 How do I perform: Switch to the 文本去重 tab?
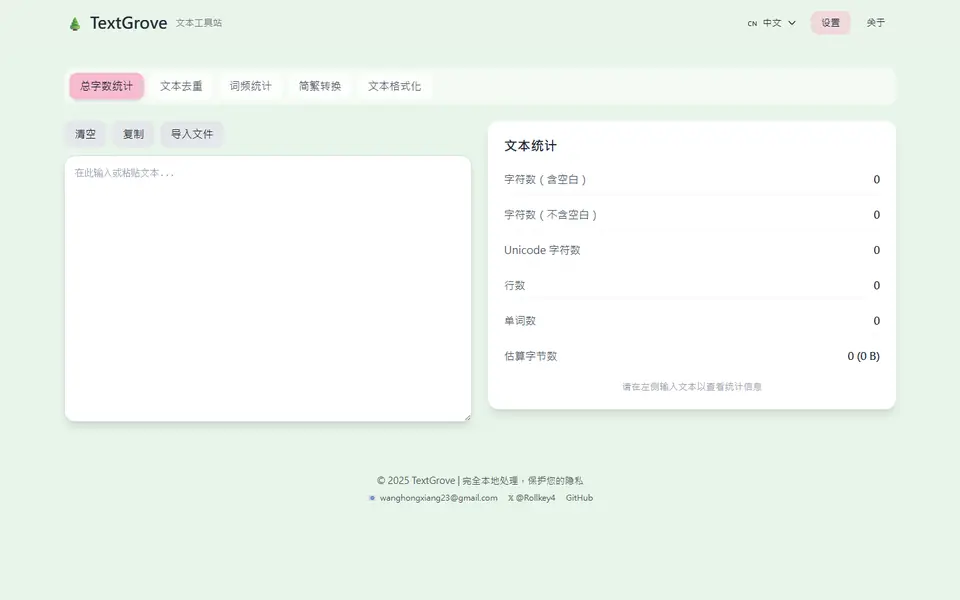[181, 86]
